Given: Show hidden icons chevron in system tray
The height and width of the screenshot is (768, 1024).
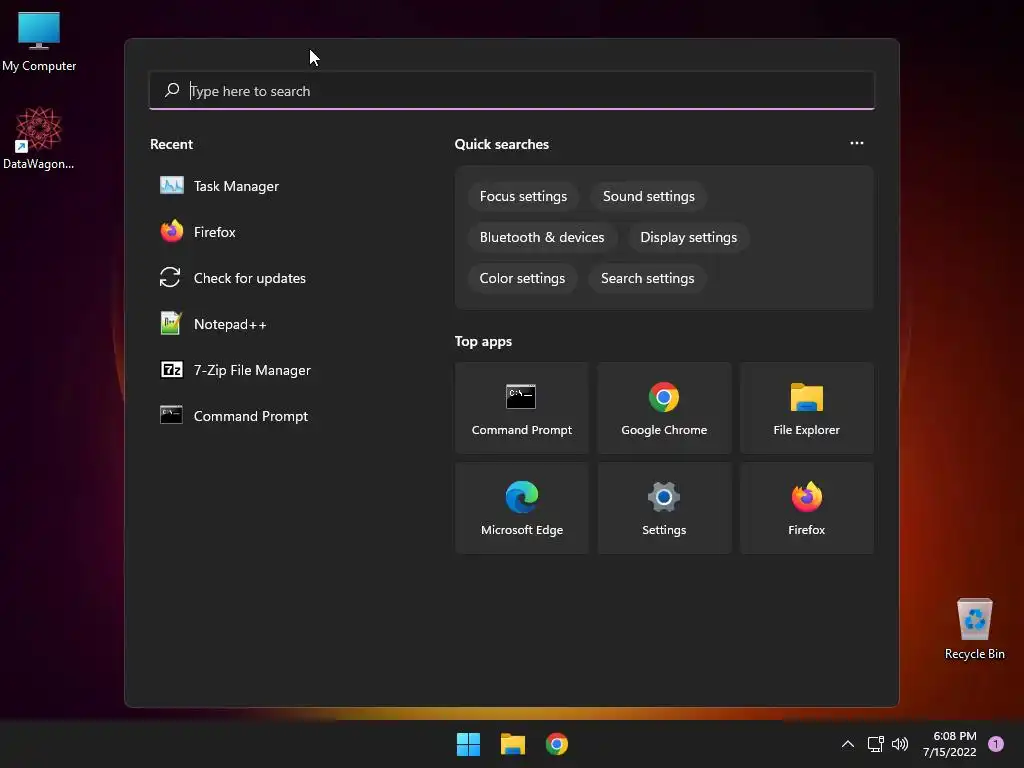Looking at the screenshot, I should 848,744.
